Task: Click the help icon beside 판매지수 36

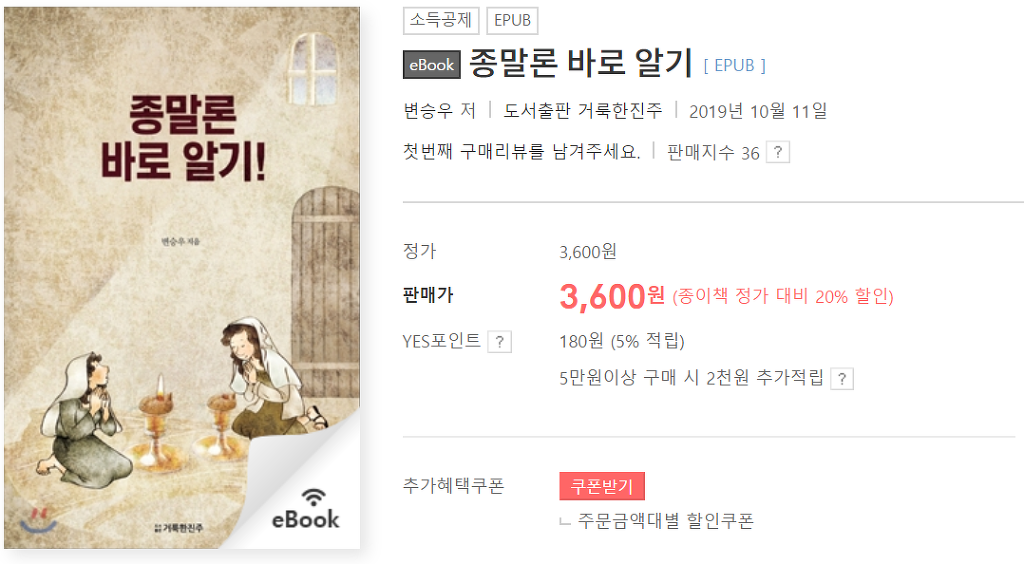Action: pyautogui.click(x=777, y=152)
